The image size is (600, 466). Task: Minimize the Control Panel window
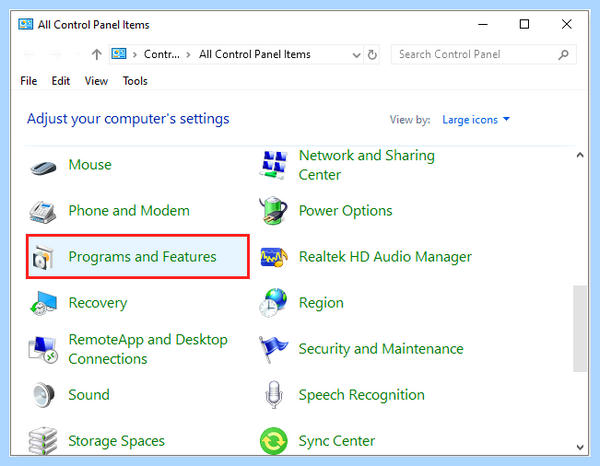[x=483, y=24]
